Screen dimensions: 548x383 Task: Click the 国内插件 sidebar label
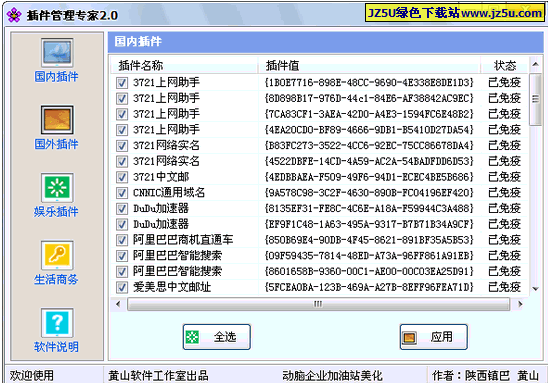(56, 77)
